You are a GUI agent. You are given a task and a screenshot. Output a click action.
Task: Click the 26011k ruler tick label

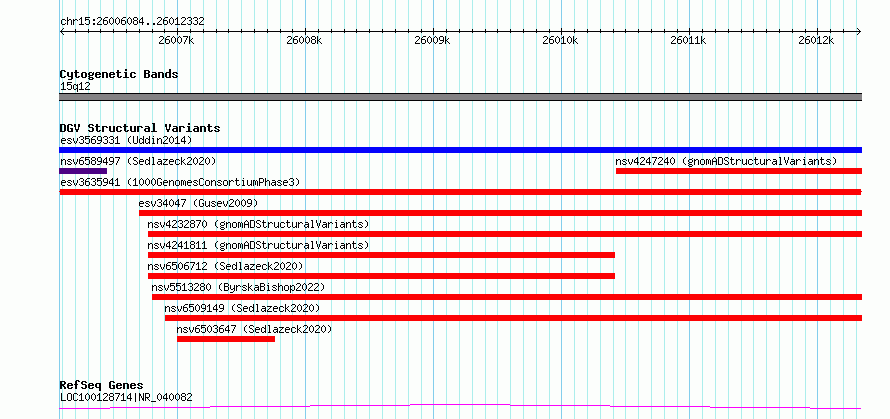(689, 41)
